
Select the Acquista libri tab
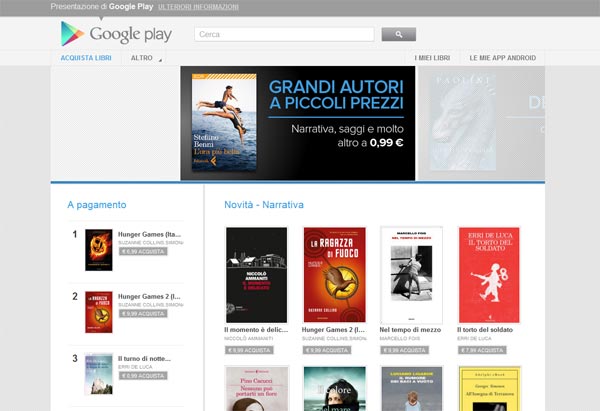(86, 58)
